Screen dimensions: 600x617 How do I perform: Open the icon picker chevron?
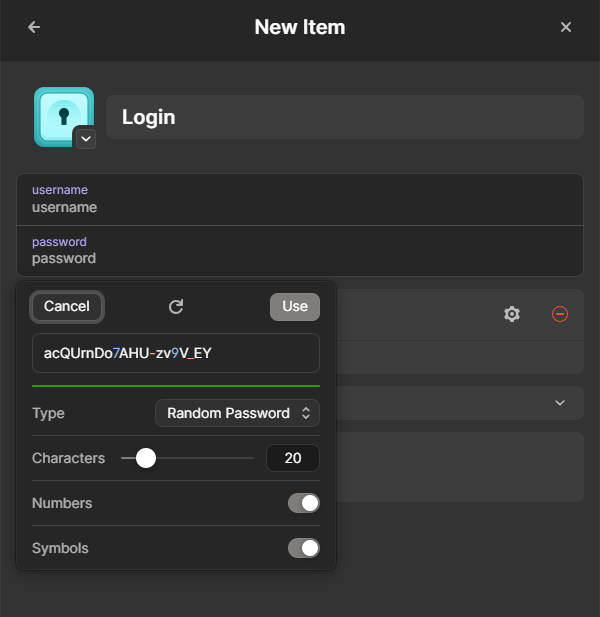tap(85, 139)
